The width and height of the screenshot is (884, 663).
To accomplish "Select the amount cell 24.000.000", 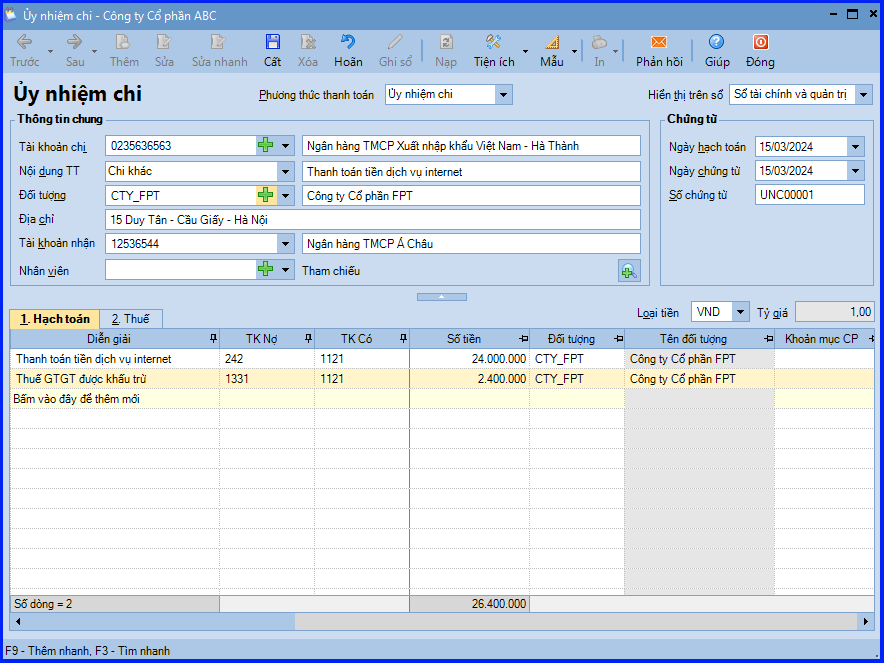I will click(x=469, y=359).
